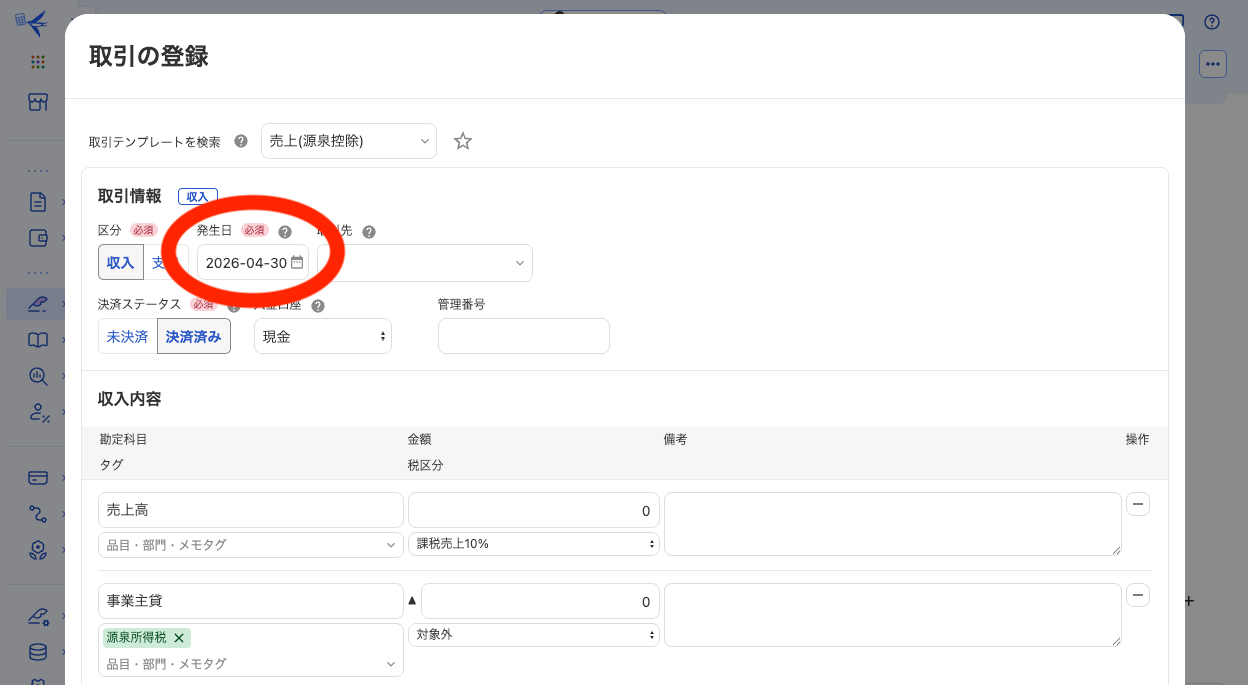Open the person percent sidebar icon

click(38, 412)
